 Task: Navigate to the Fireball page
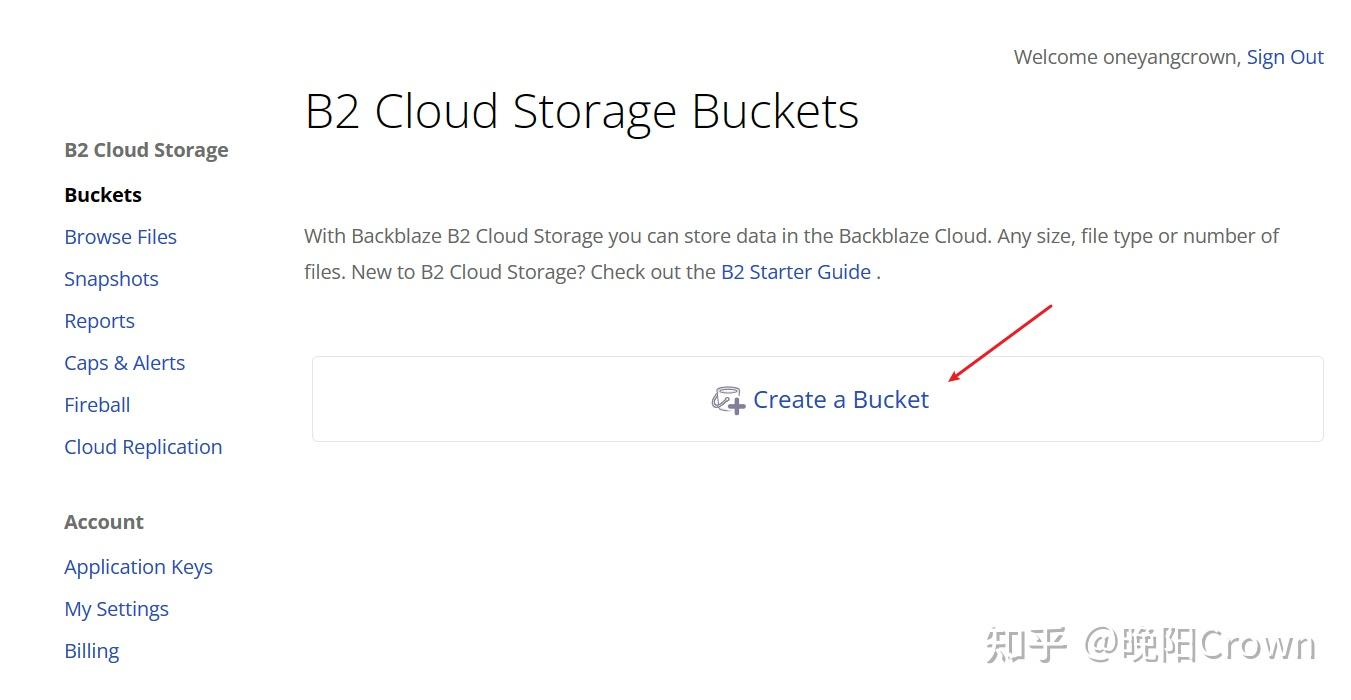pyautogui.click(x=96, y=404)
